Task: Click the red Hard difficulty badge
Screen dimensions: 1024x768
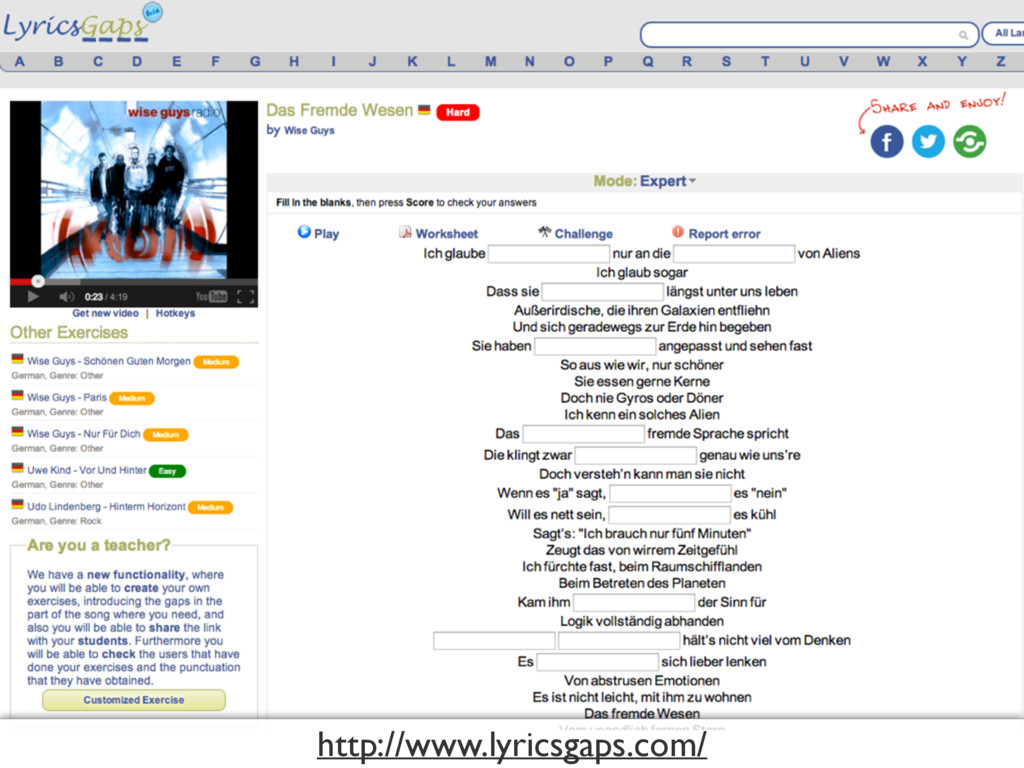Action: point(458,112)
